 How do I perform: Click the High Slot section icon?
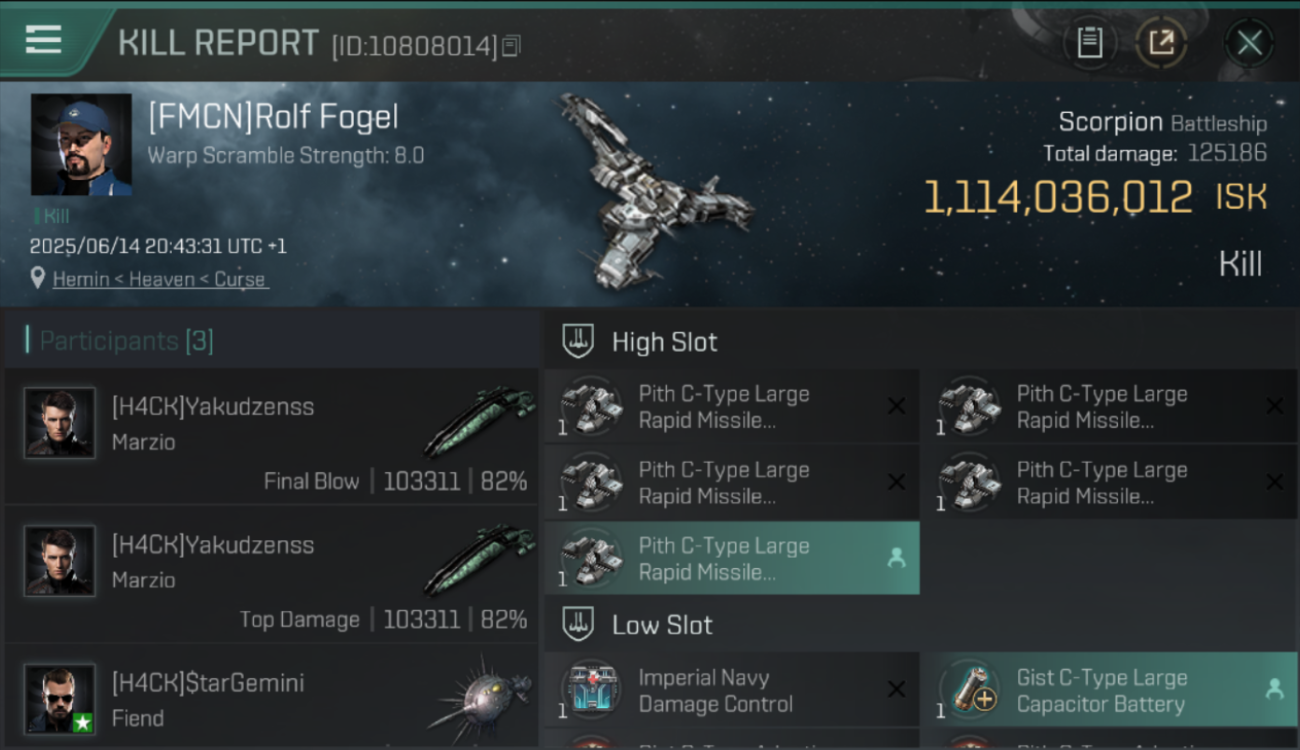578,341
